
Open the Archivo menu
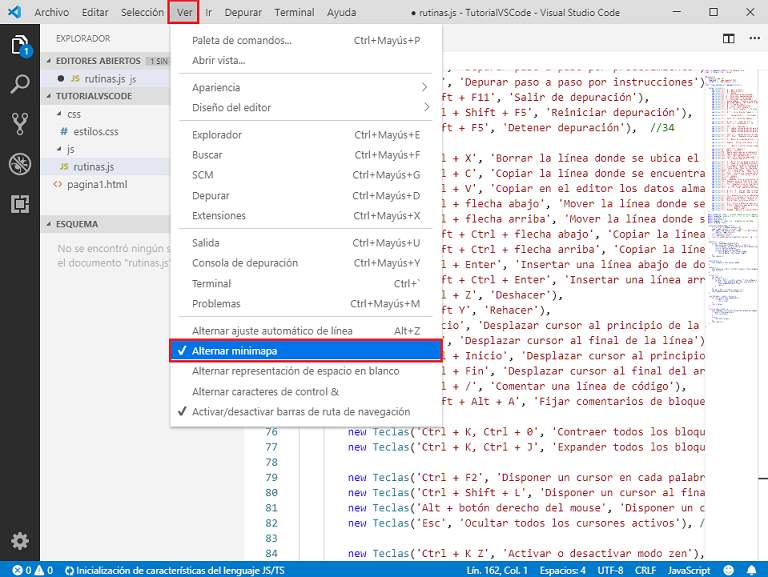point(51,12)
